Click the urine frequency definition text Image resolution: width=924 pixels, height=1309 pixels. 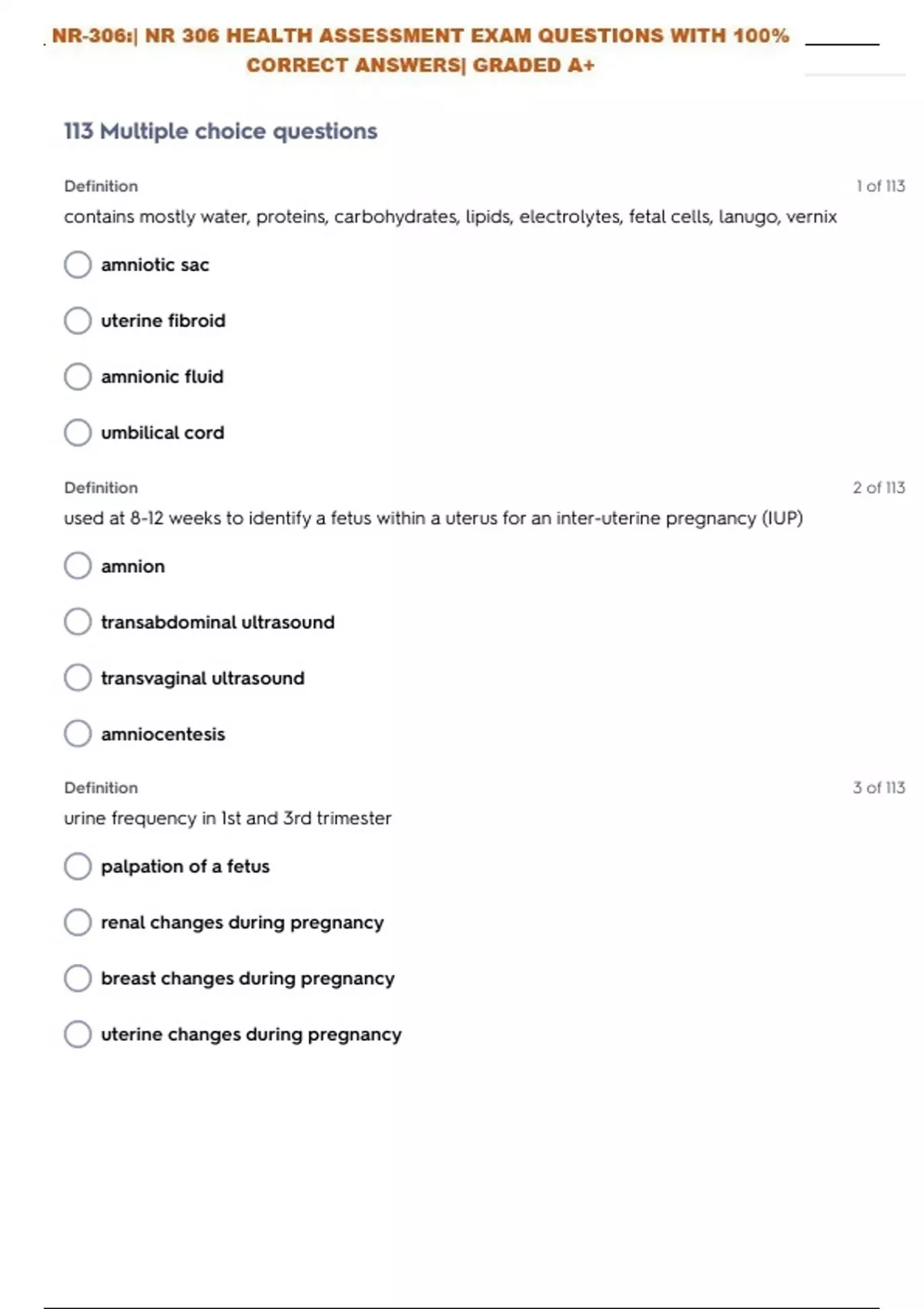click(x=227, y=819)
